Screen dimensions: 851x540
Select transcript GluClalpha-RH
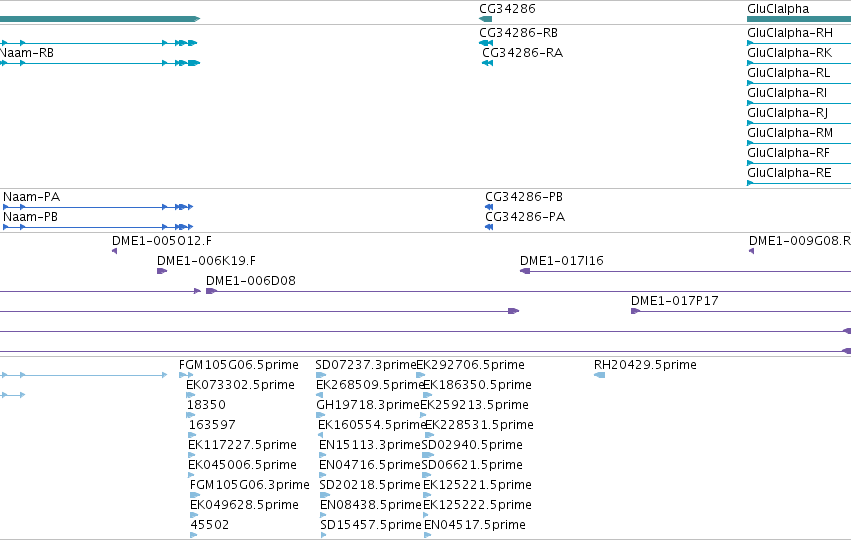click(790, 33)
